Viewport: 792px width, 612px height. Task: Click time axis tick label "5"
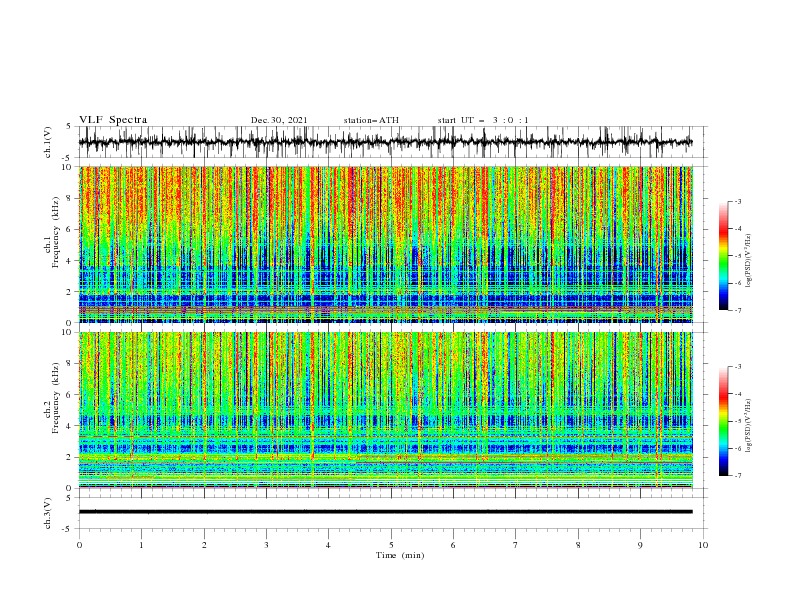coord(391,545)
